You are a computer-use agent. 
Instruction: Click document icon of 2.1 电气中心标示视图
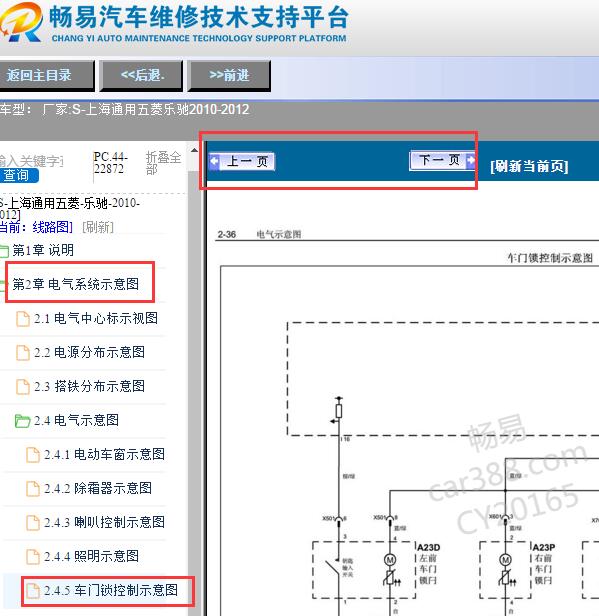tap(23, 319)
